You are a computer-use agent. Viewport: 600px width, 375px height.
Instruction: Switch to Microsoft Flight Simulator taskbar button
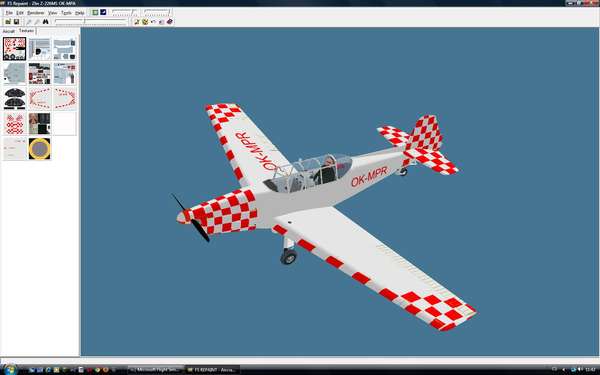click(156, 370)
